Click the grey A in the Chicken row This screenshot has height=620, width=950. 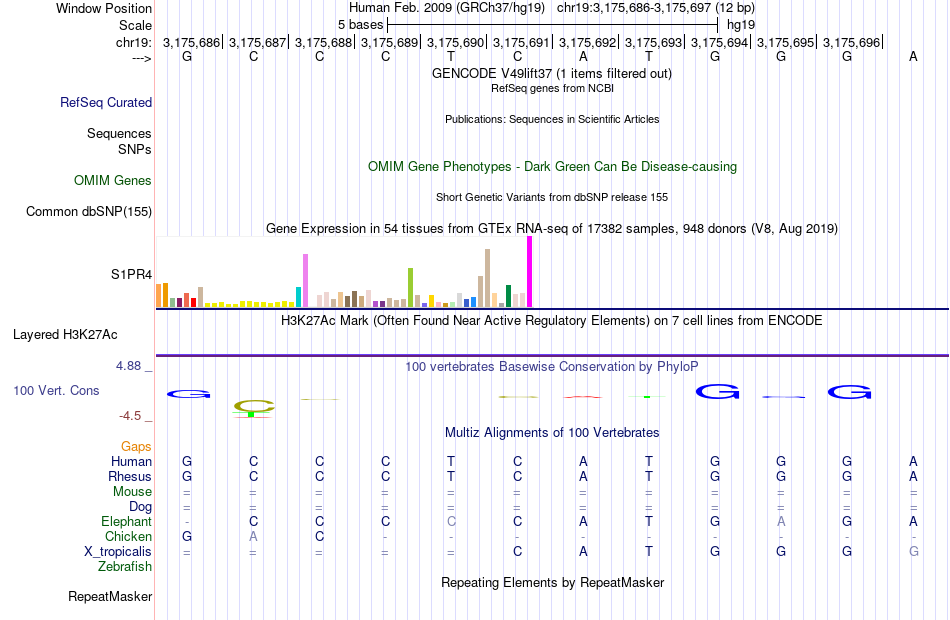click(x=253, y=536)
